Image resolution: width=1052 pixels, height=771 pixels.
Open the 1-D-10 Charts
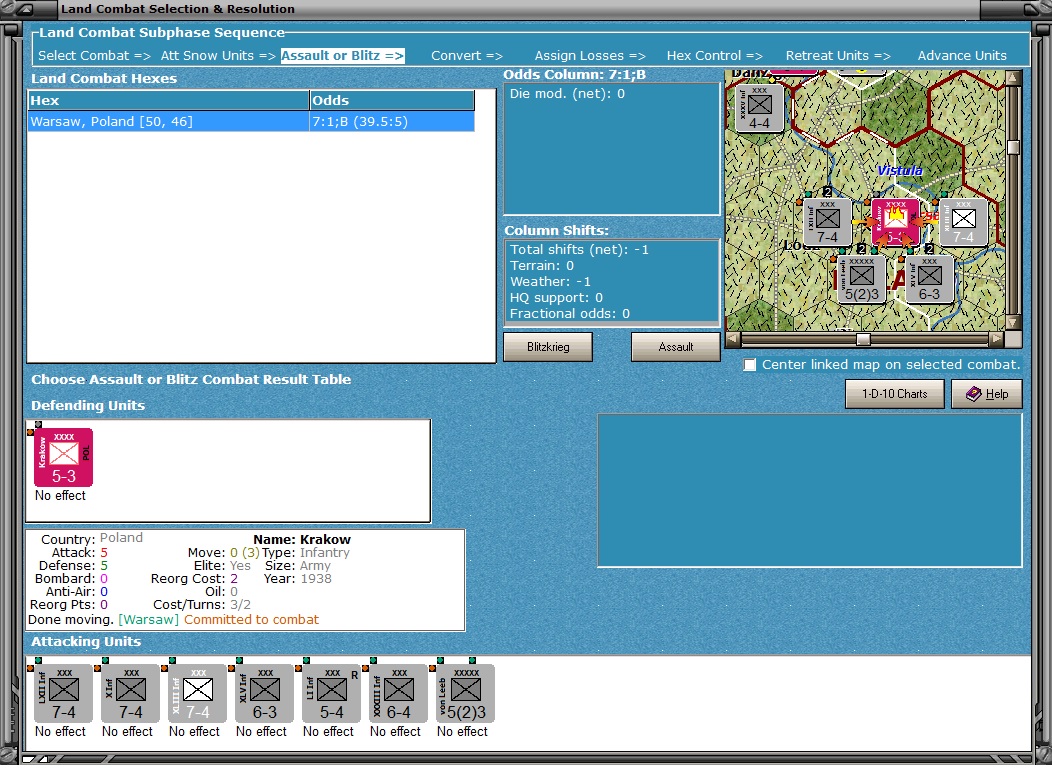coord(894,393)
